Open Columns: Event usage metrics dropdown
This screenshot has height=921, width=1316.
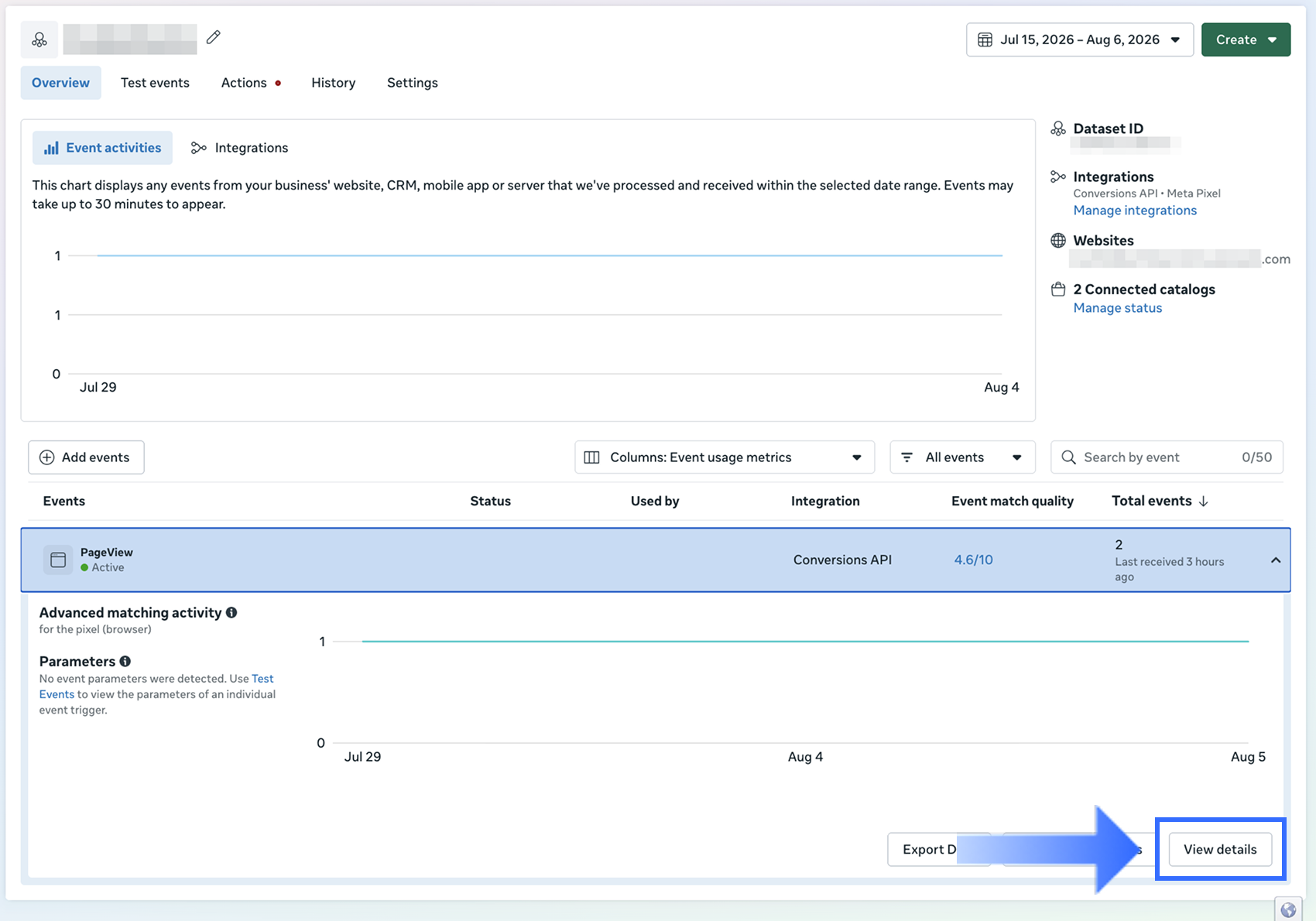tap(725, 457)
